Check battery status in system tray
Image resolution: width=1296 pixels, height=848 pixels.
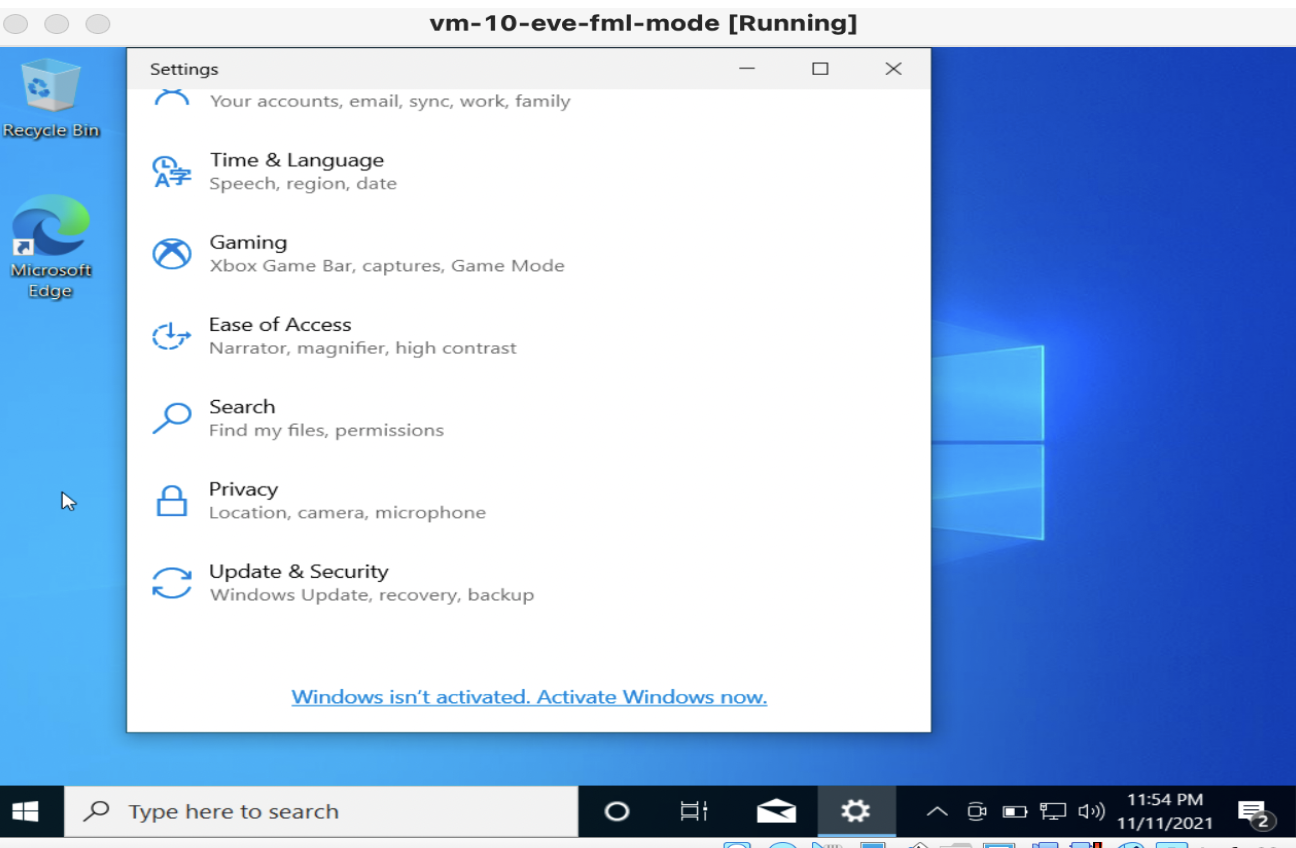coord(1015,811)
